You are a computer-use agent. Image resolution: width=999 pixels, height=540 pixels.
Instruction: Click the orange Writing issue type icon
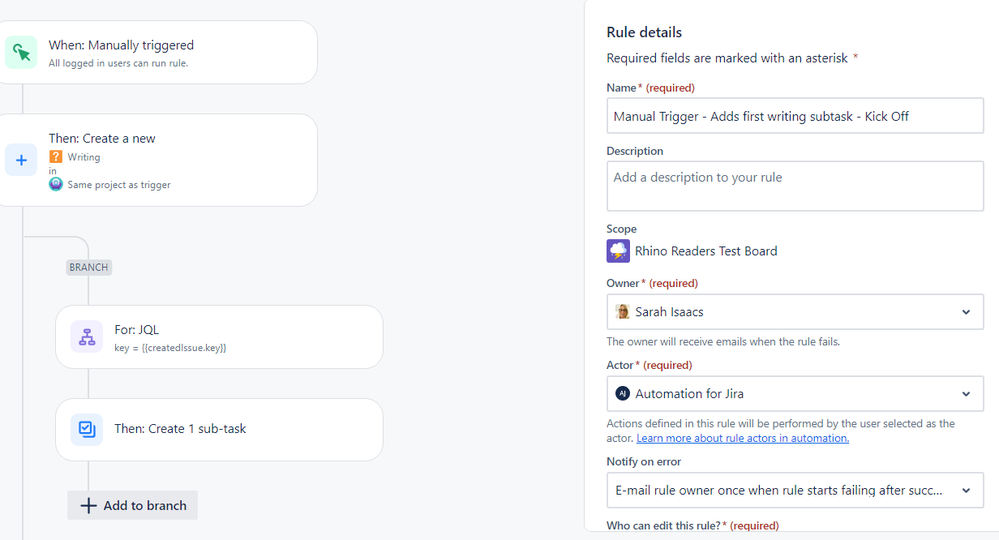coord(56,157)
